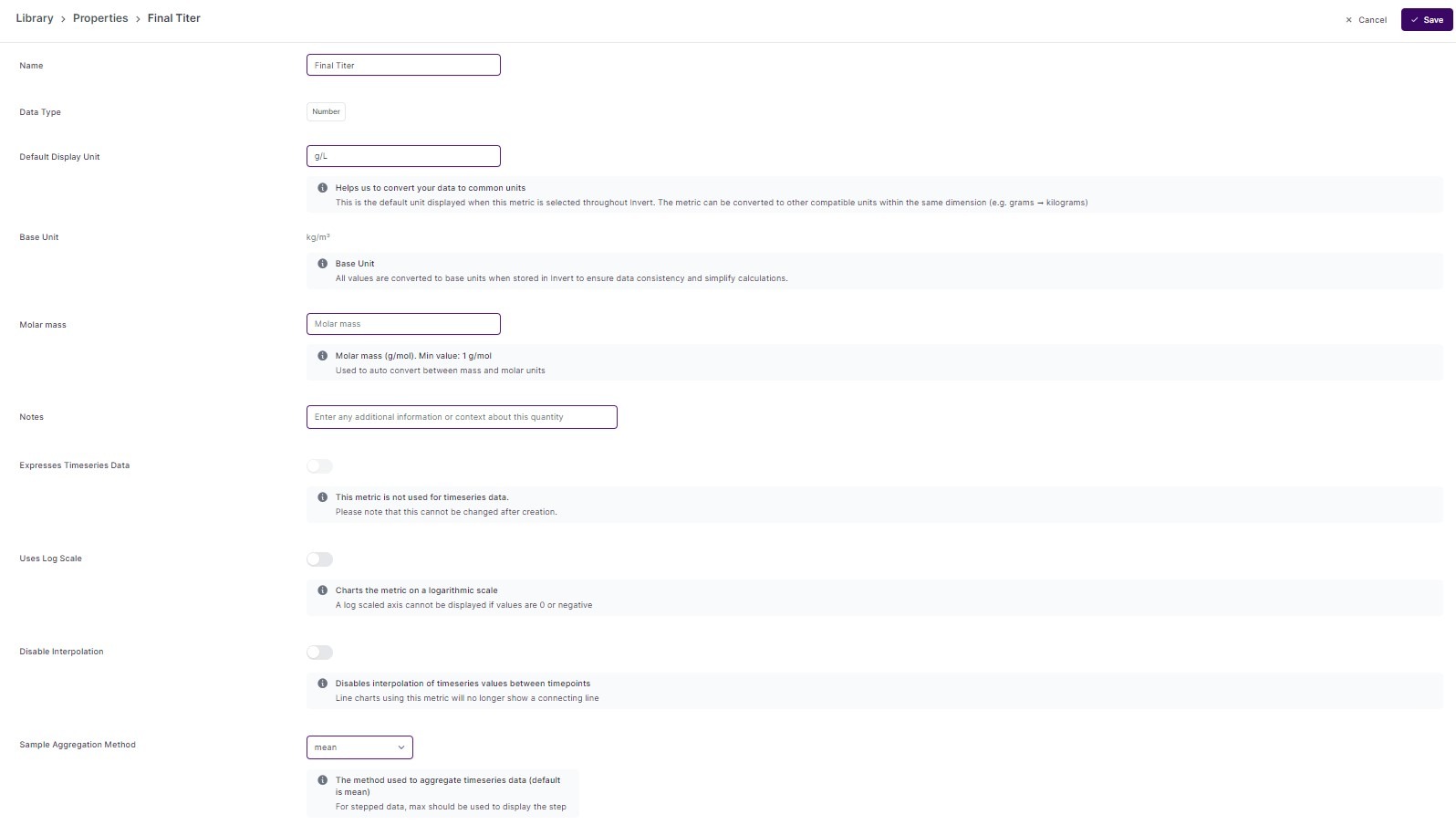Screen dimensions: 1456x825
Task: Click info icon beside Default Display Unit help
Action: click(322, 188)
